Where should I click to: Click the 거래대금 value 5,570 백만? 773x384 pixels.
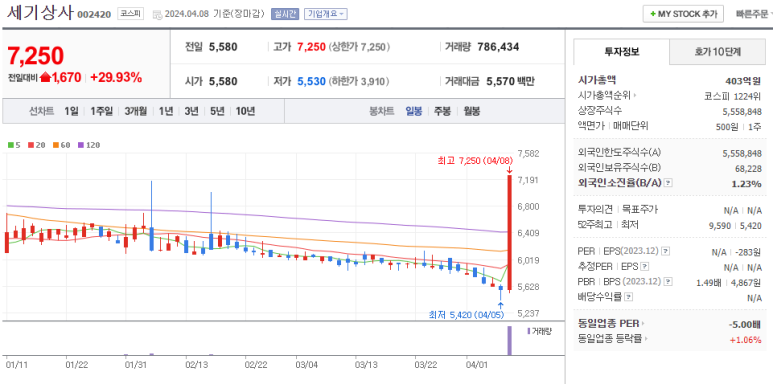(x=510, y=81)
